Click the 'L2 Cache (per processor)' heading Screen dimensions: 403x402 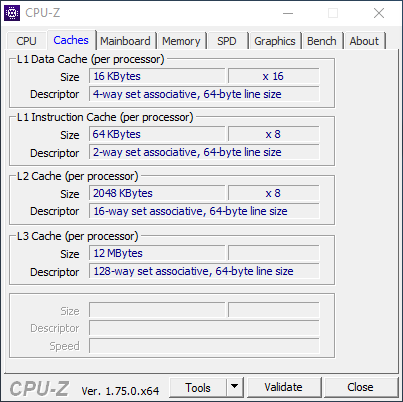[x=77, y=176]
